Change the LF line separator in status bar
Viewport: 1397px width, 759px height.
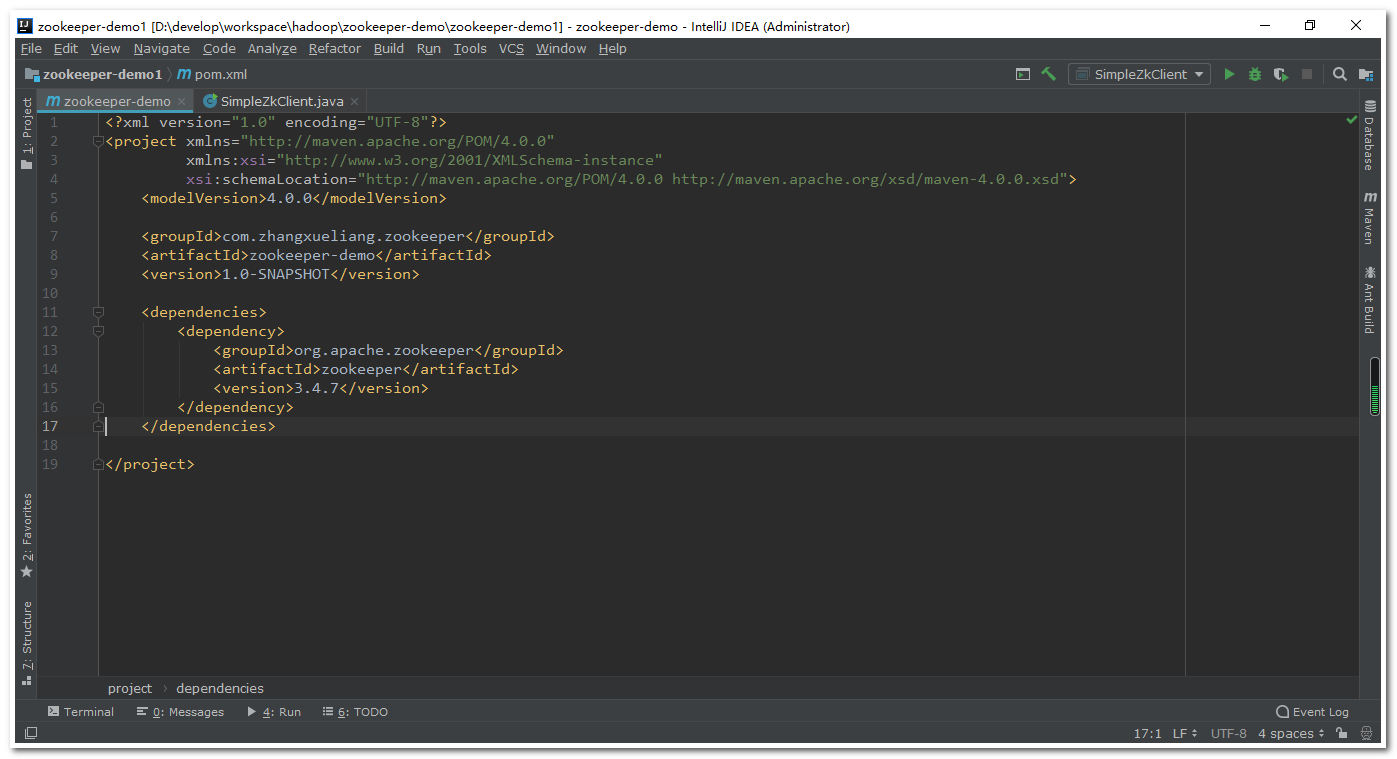click(1185, 734)
